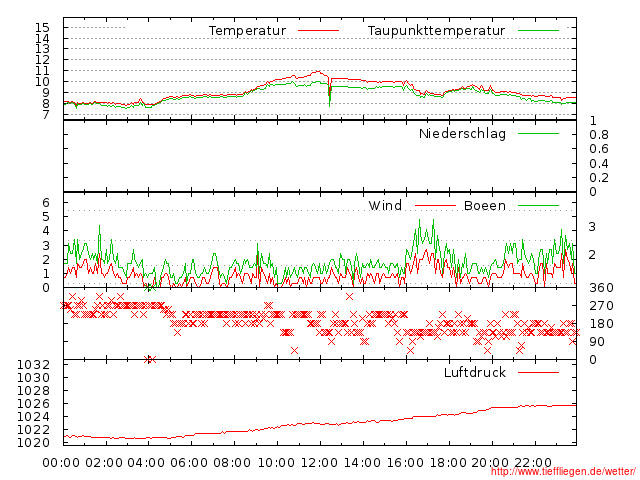640x480 pixels.
Task: Click the 90 wind direction axis value
Action: pos(597,342)
